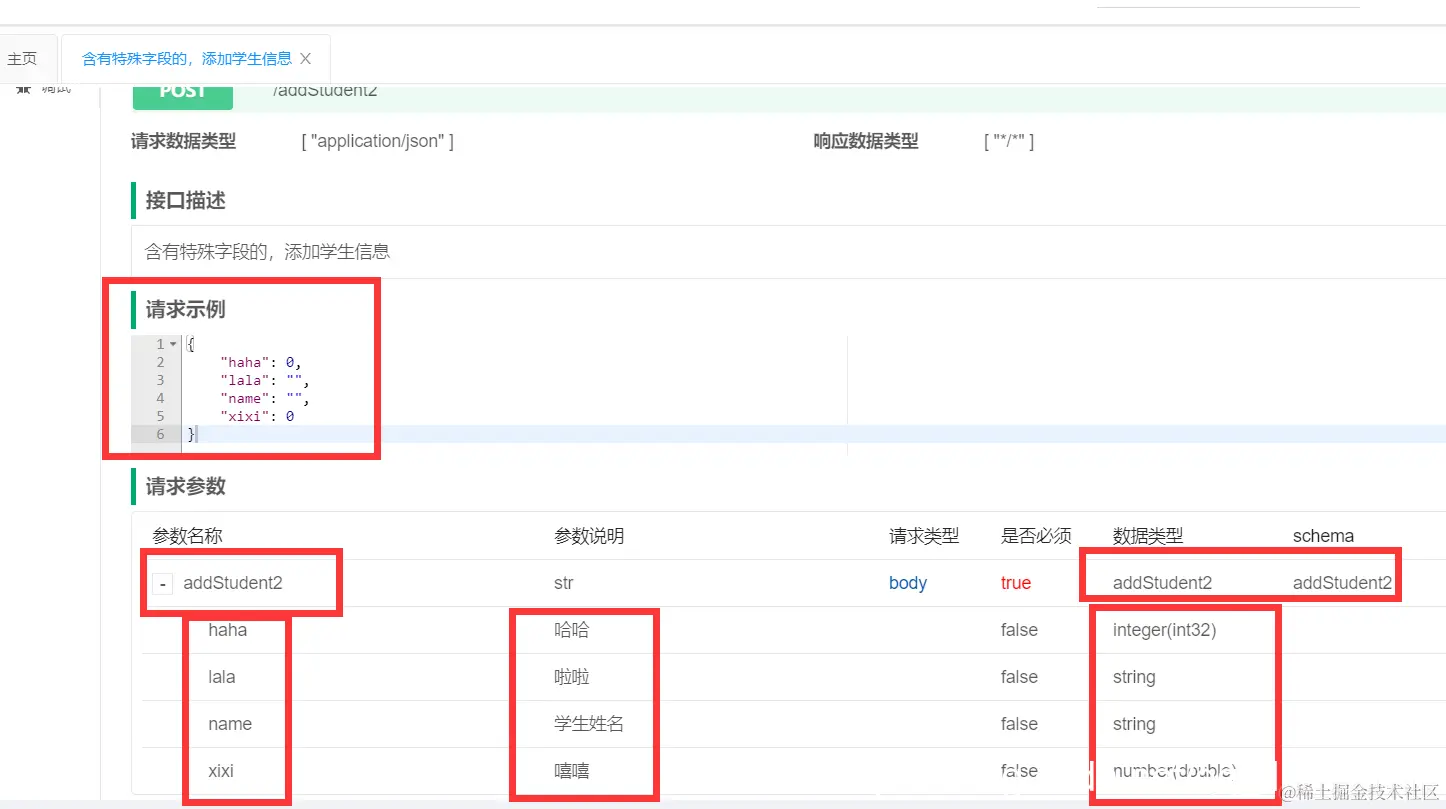1446x809 pixels.
Task: Click the name parameter name cell
Action: click(x=230, y=724)
